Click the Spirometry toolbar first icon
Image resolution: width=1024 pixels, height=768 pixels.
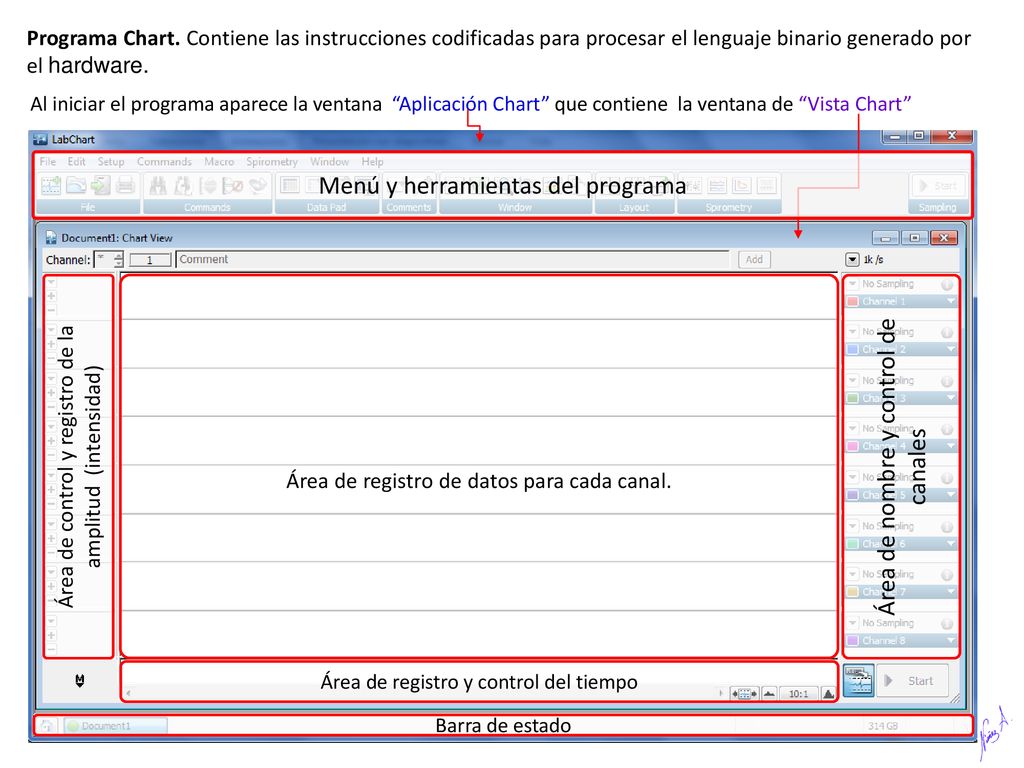(x=692, y=186)
